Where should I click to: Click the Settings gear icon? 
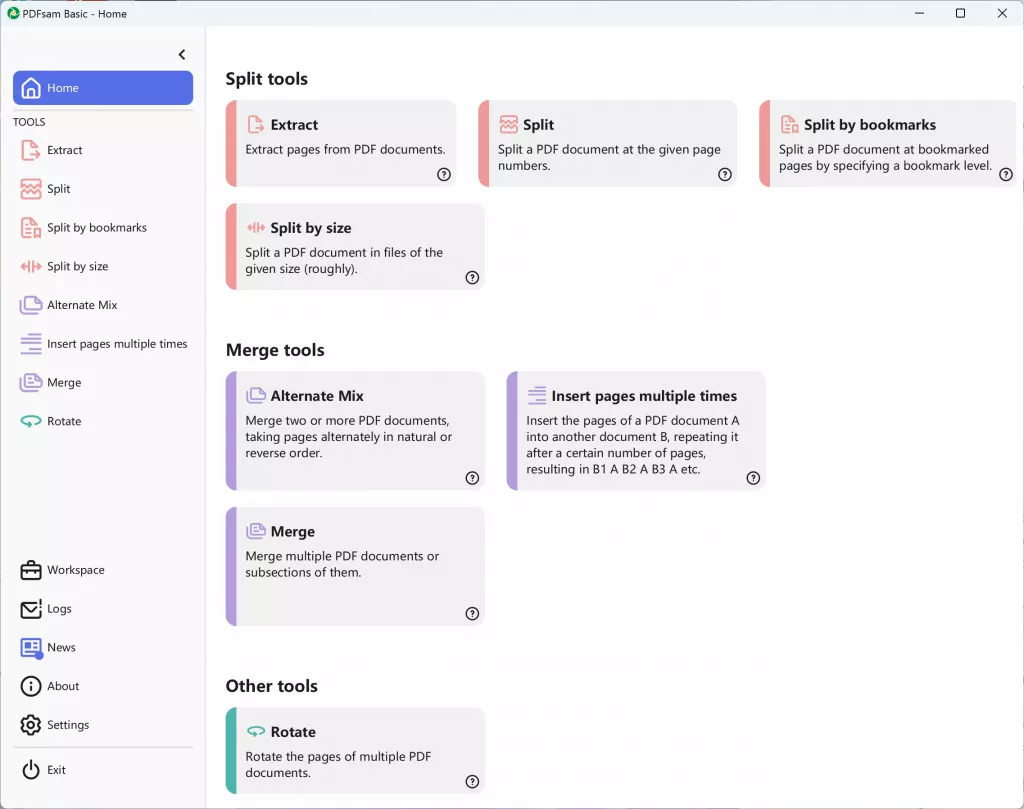click(30, 725)
